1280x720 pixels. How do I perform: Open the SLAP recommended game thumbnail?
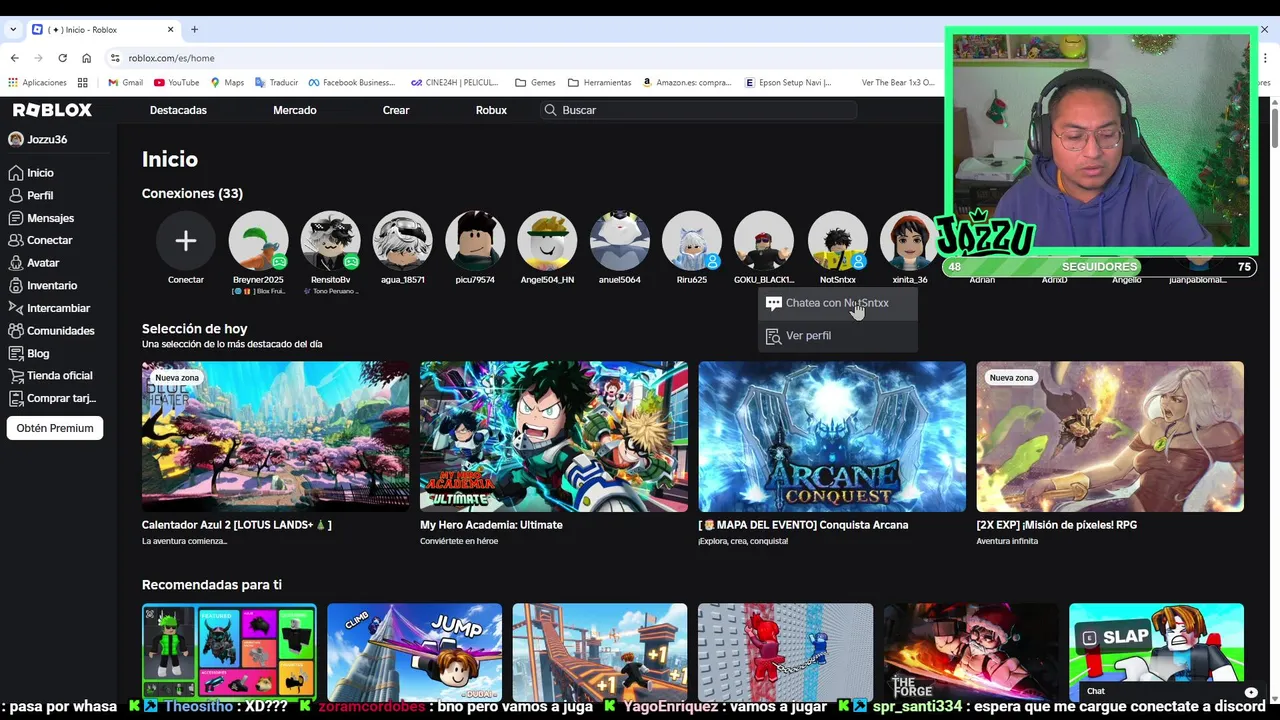1156,642
